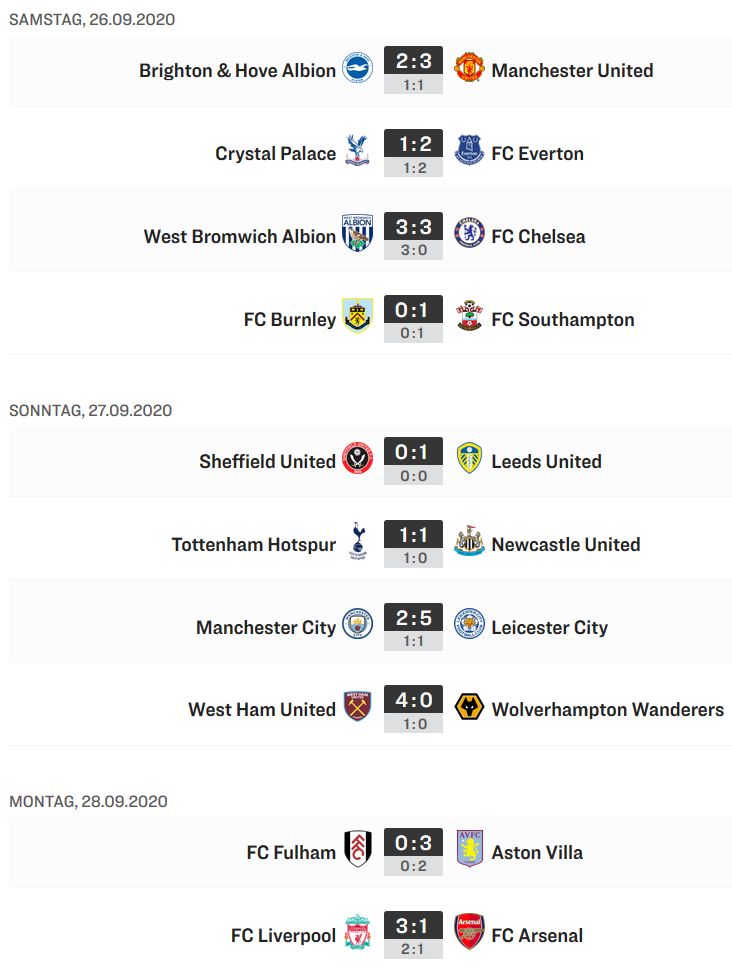Click the West Bromwich 3:0 halftime score
This screenshot has width=732, height=970.
click(413, 250)
